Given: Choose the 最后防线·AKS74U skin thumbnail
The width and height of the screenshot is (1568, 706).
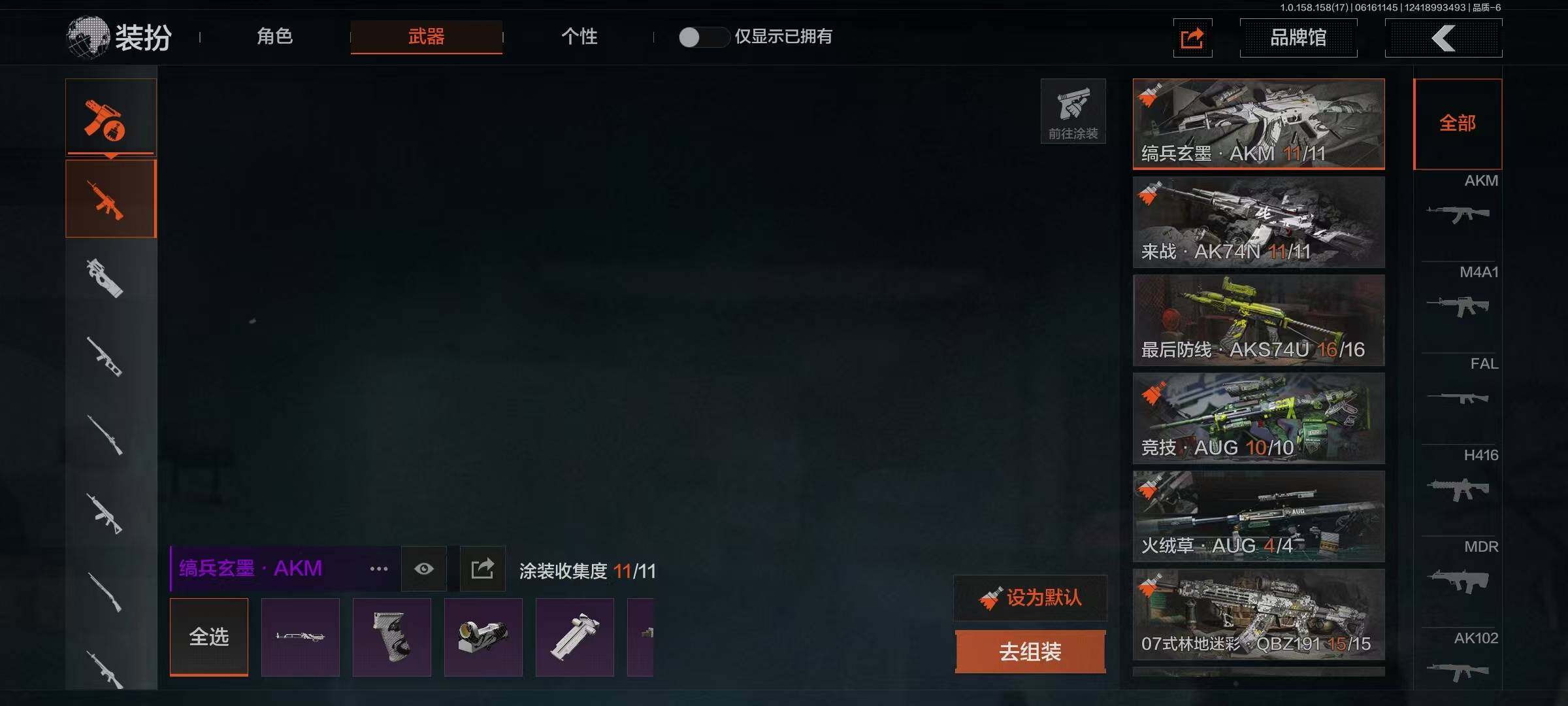Looking at the screenshot, I should (x=1258, y=320).
